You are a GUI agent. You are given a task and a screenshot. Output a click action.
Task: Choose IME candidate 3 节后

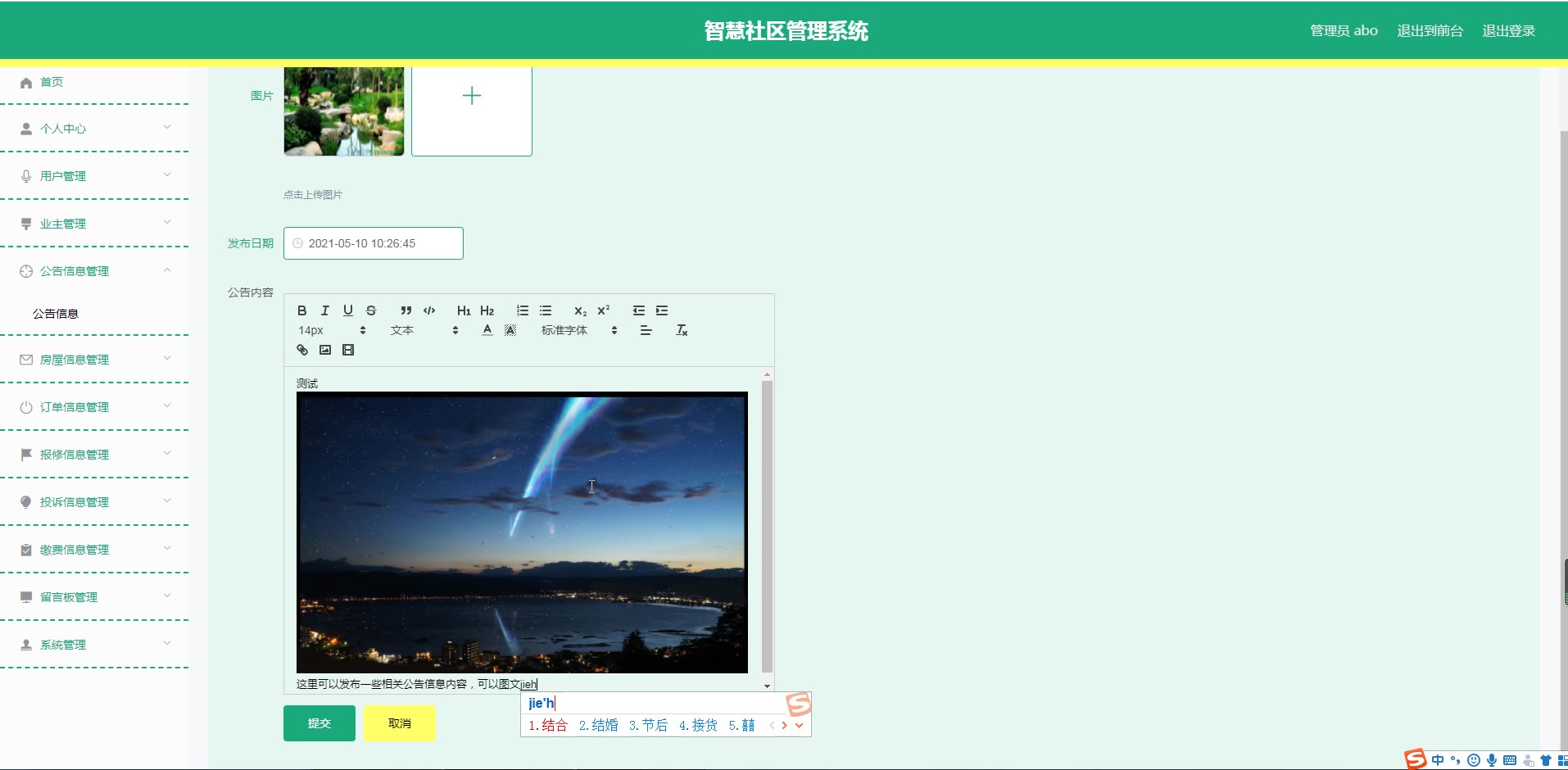649,725
